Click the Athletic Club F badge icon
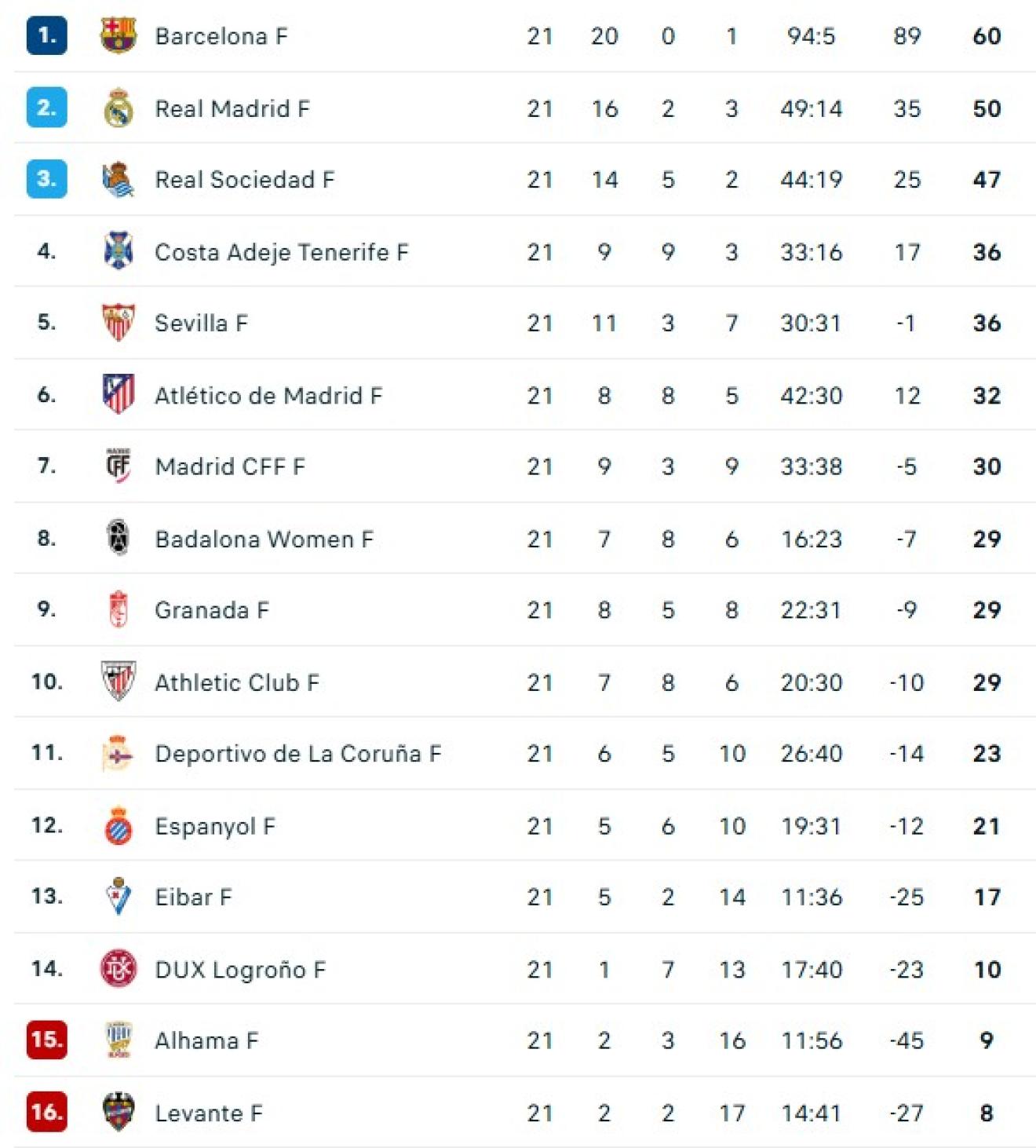1036x1148 pixels. click(x=119, y=682)
